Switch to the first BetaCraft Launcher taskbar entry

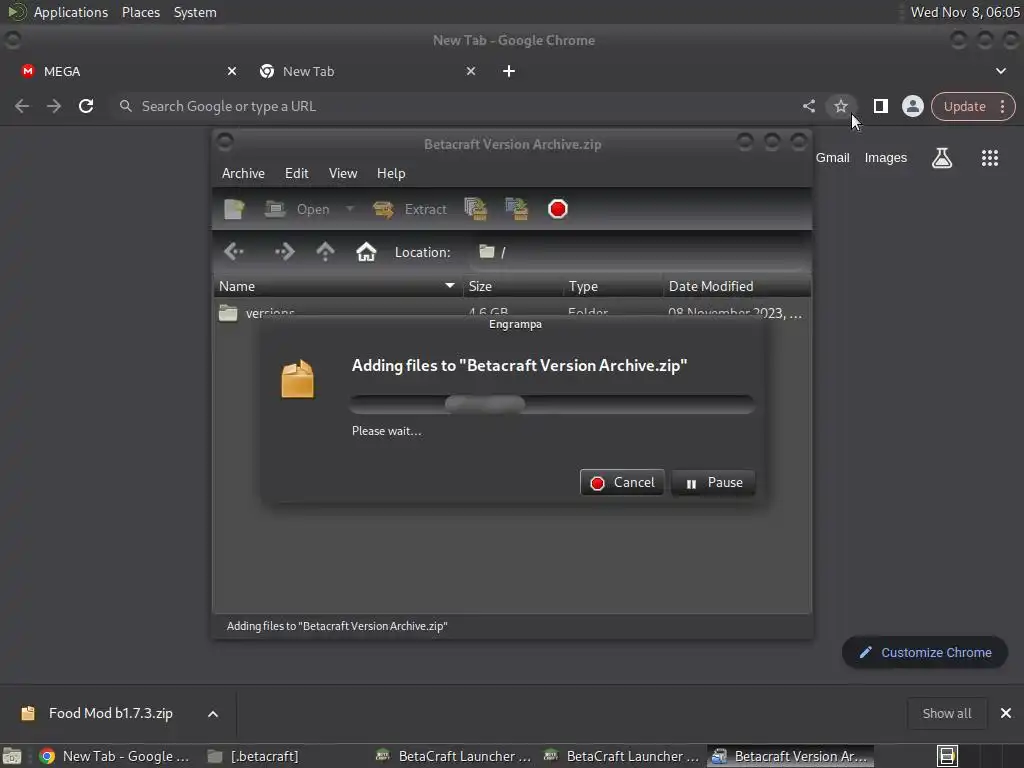[455, 756]
